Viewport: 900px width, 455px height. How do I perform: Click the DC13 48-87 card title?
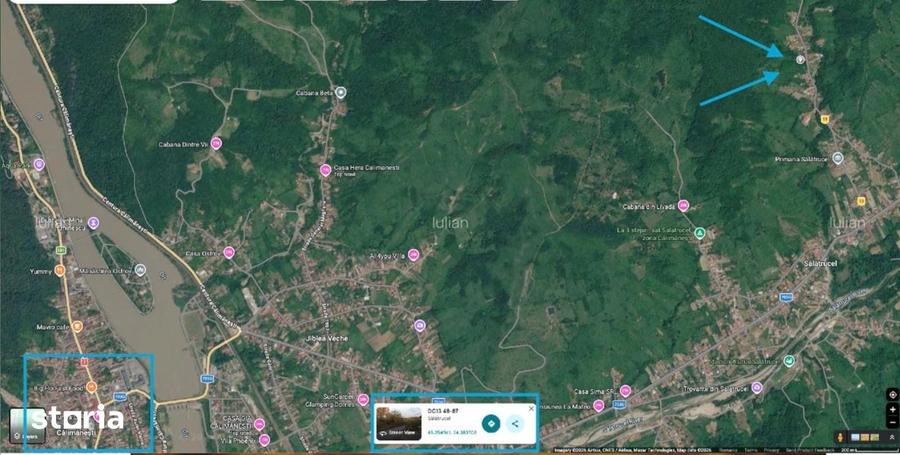pos(443,411)
